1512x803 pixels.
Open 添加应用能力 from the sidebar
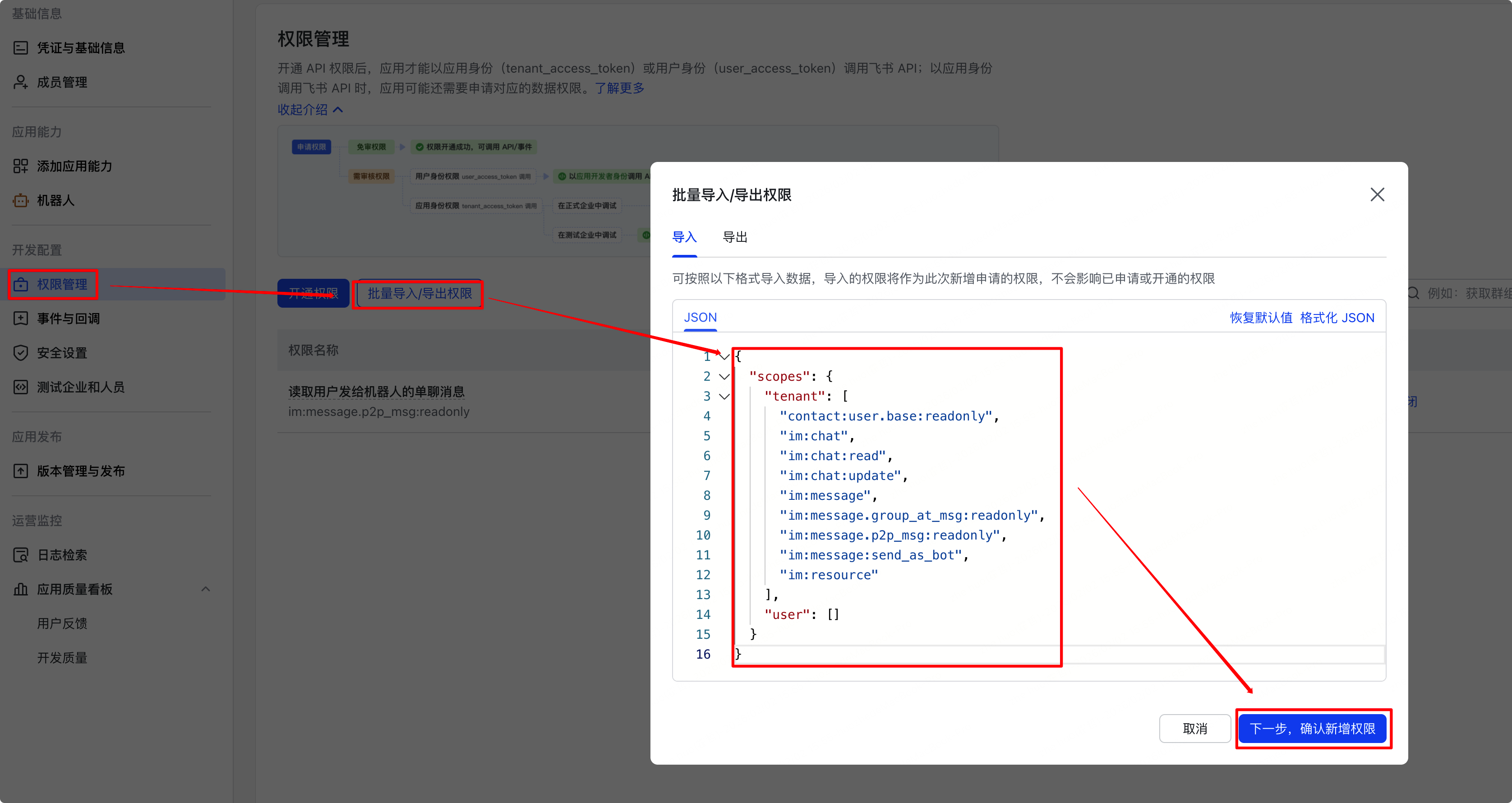coord(21,166)
